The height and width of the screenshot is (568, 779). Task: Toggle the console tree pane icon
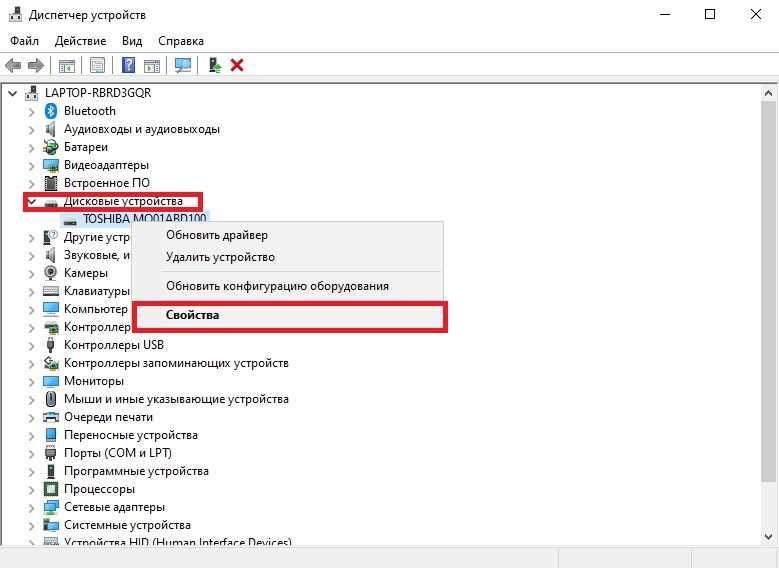pyautogui.click(x=67, y=65)
